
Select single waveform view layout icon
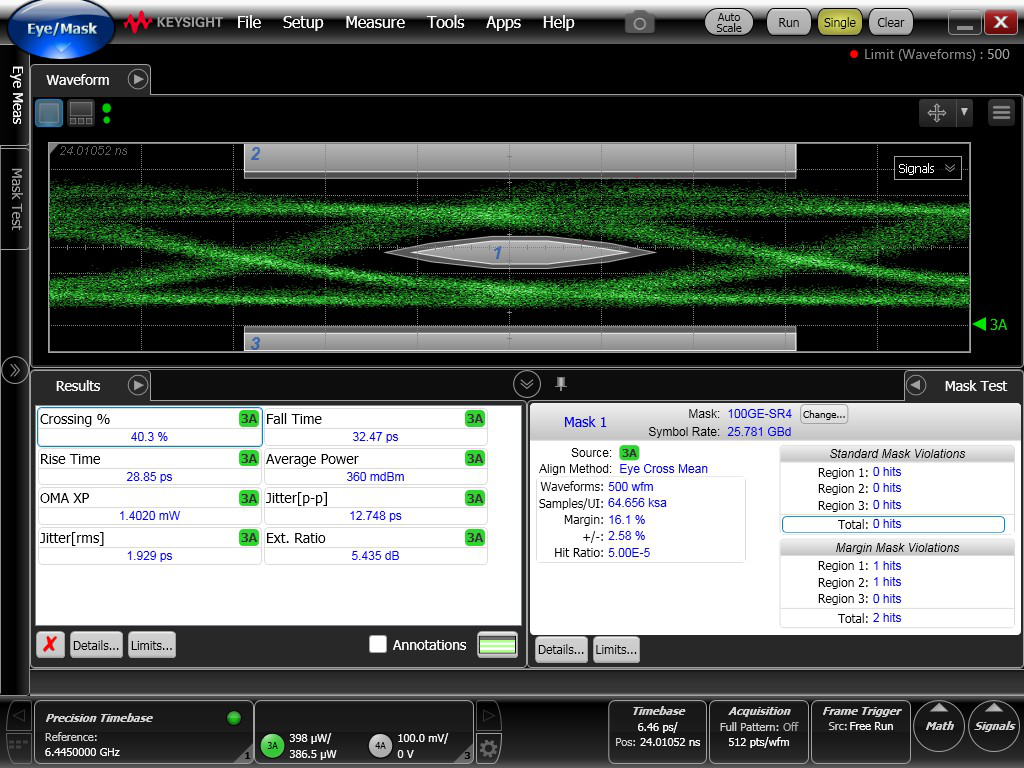coord(49,113)
